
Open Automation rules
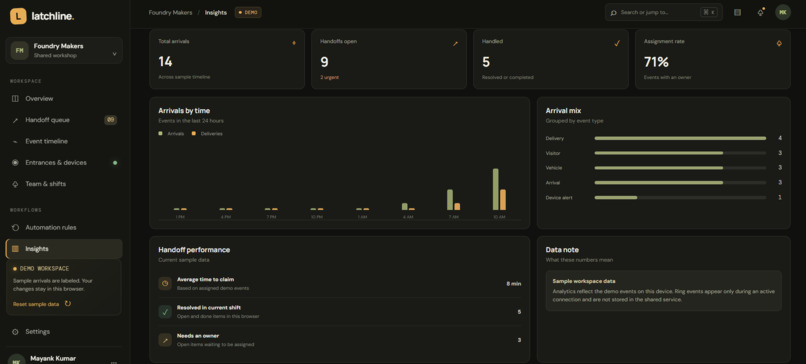tap(64, 227)
